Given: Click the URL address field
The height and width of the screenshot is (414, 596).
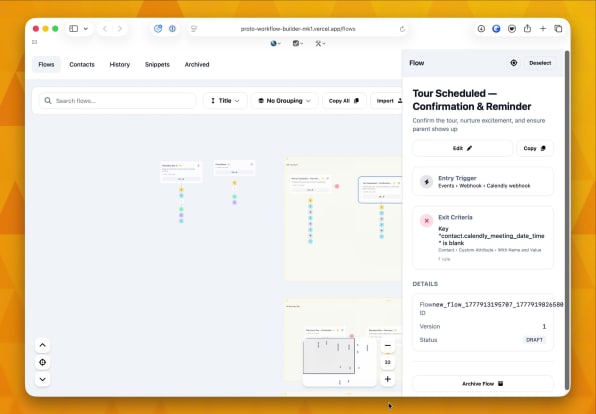Looking at the screenshot, I should (x=298, y=29).
